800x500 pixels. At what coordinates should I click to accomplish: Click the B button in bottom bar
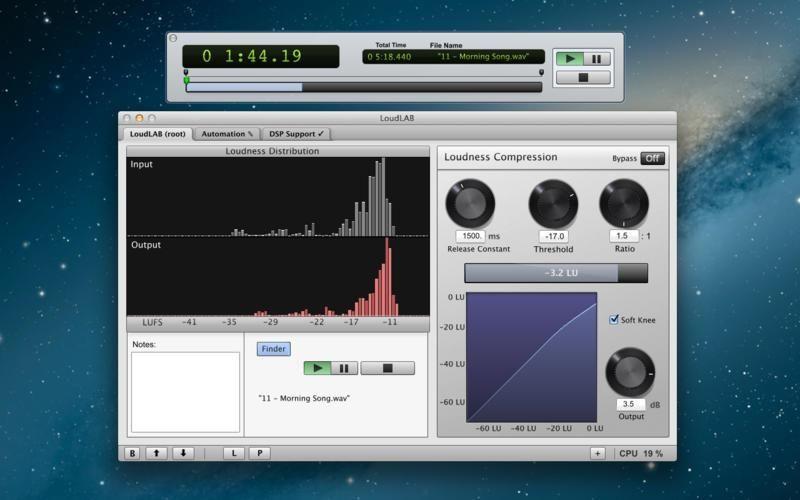(132, 453)
